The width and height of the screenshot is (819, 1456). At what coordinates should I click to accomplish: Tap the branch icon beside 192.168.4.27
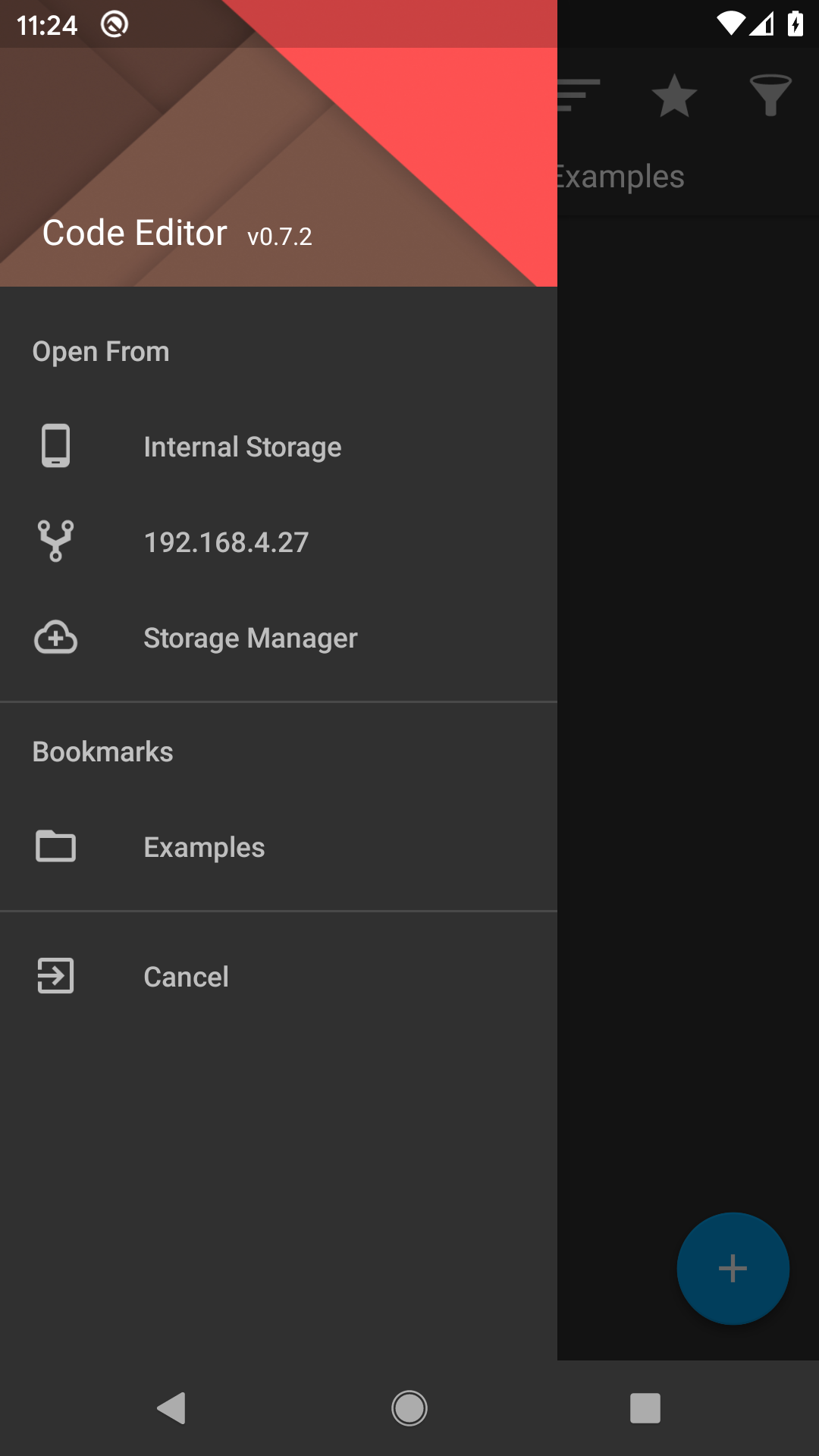point(55,541)
